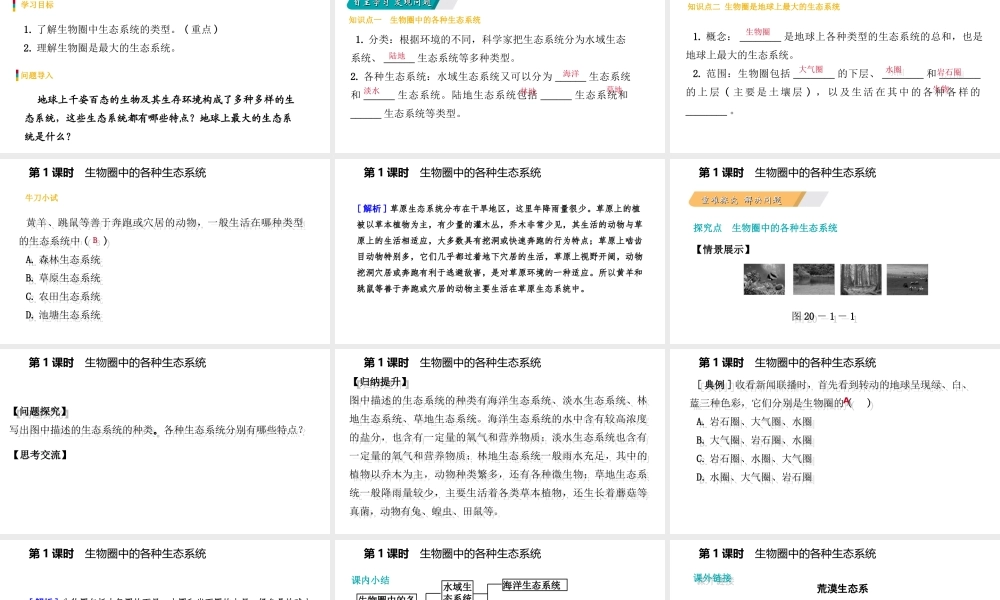Screen dimensions: 1000x600
Task: Click the 牛刀小试 label
Action: pos(41,198)
